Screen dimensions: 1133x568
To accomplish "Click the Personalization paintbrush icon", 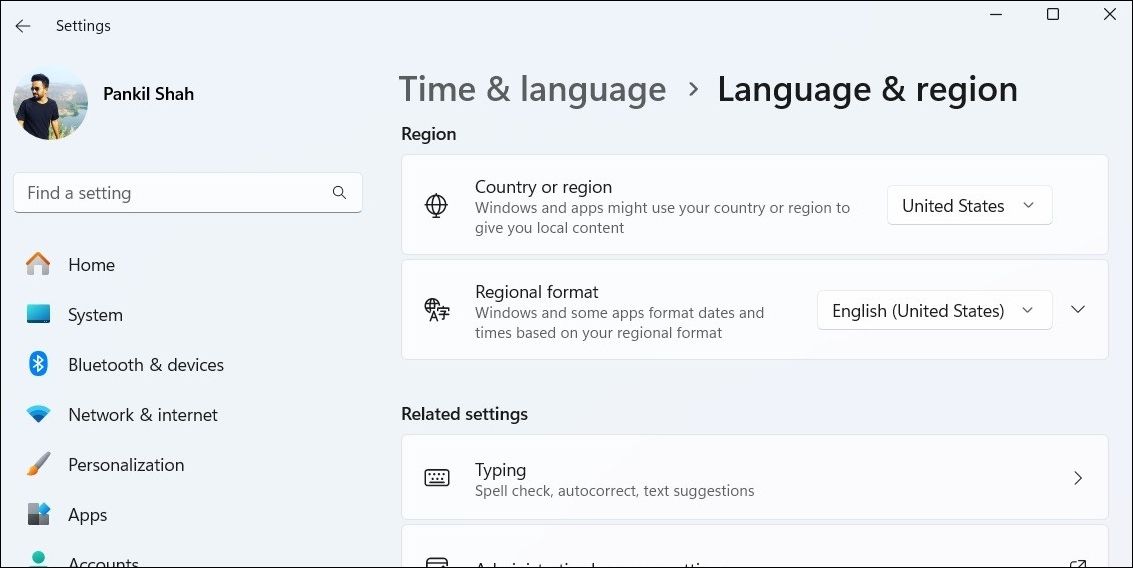I will (x=38, y=465).
